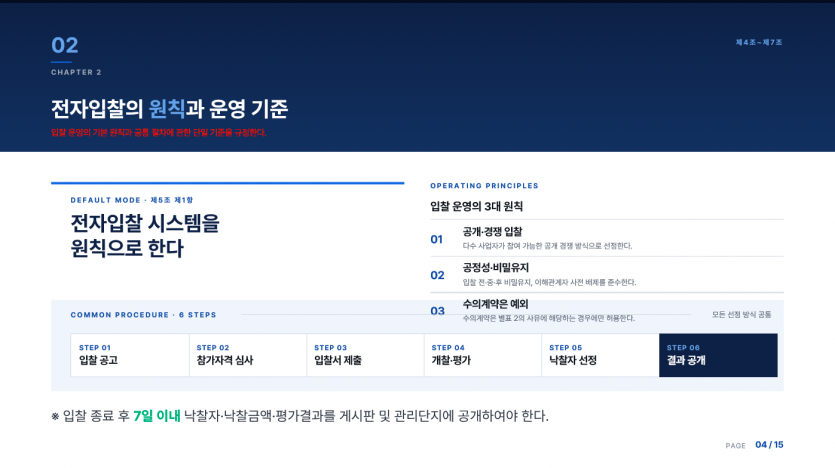Select the STEP 01 입찰 공고 box
The image size is (835, 468).
click(129, 355)
